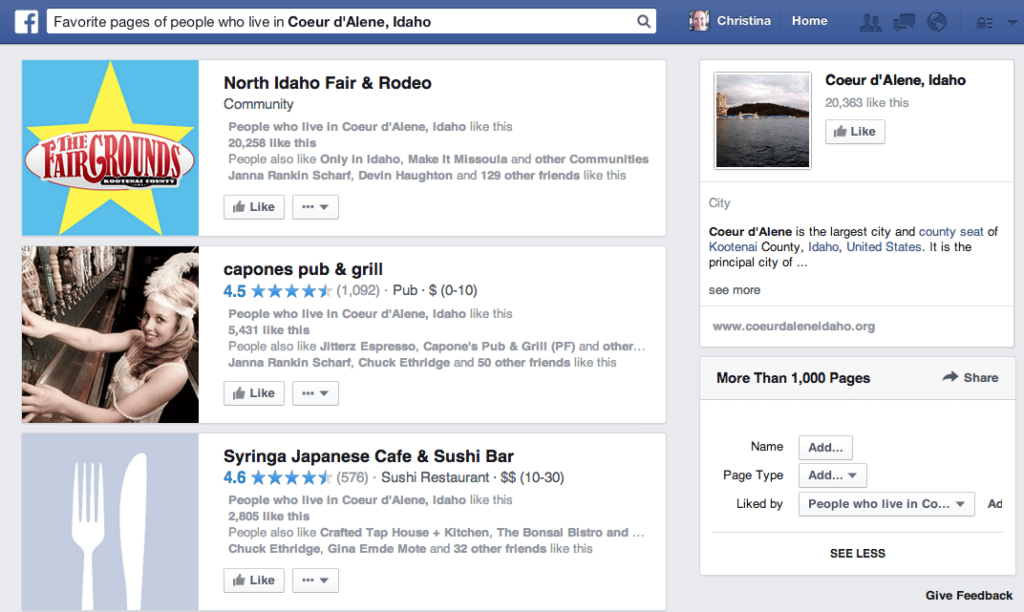Open the account settings caret at top right
This screenshot has width=1024, height=612.
point(1010,20)
